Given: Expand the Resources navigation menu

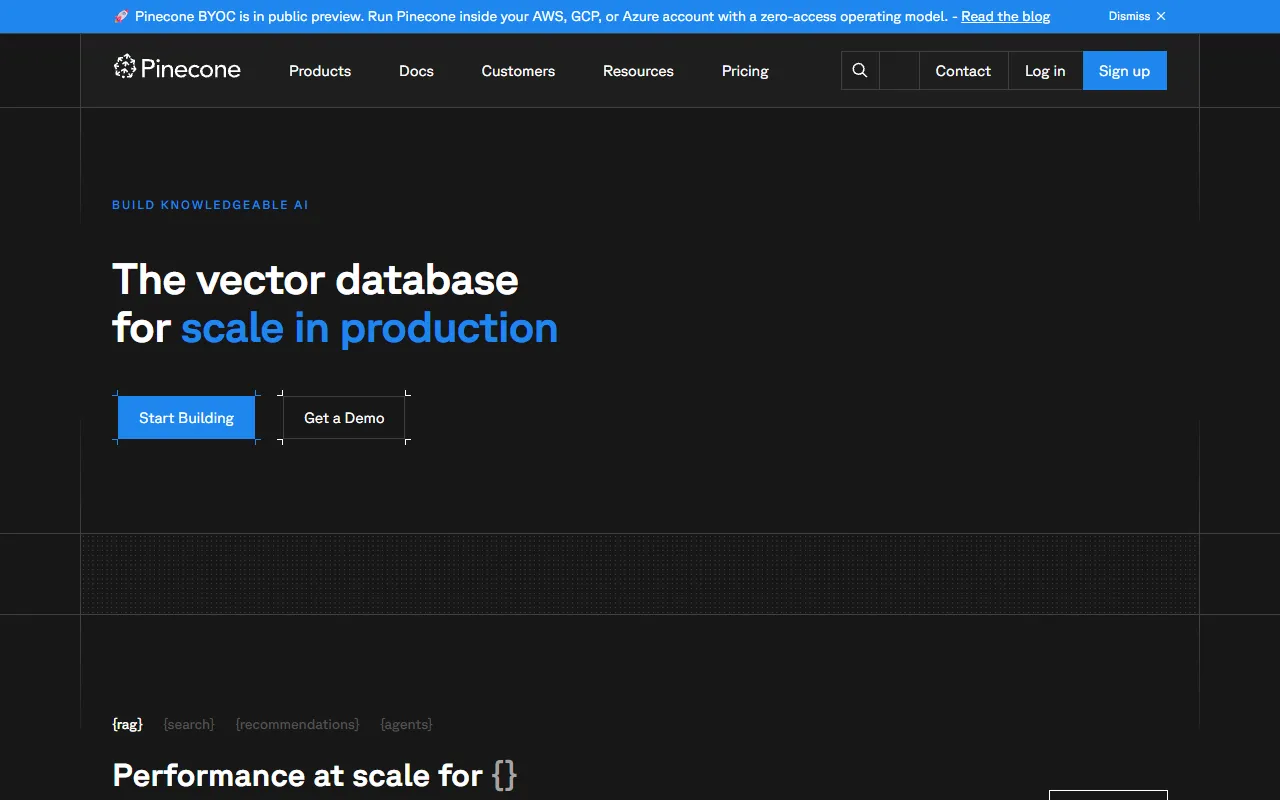Looking at the screenshot, I should click(638, 71).
